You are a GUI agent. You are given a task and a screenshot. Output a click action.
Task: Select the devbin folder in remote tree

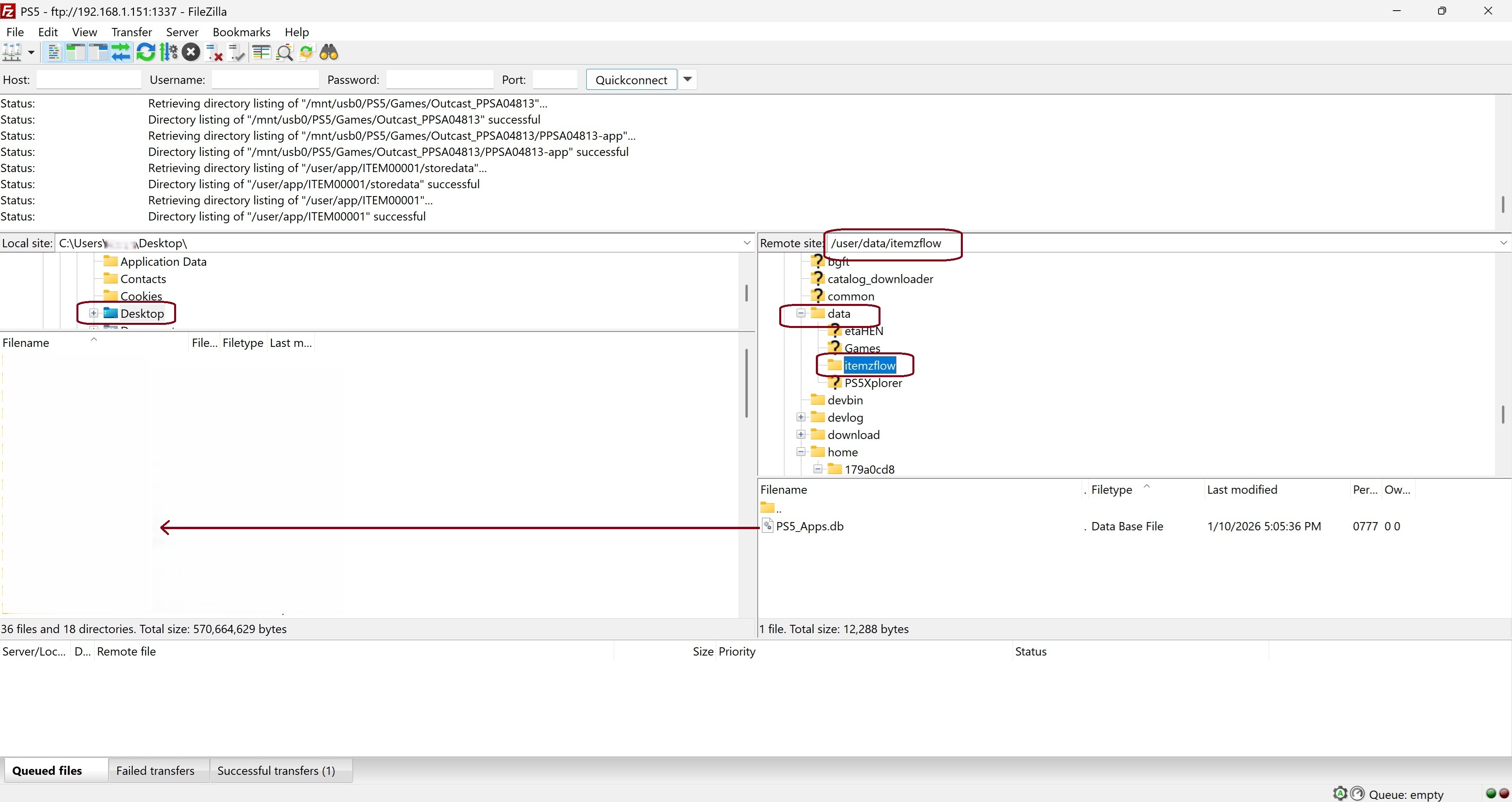pos(845,400)
